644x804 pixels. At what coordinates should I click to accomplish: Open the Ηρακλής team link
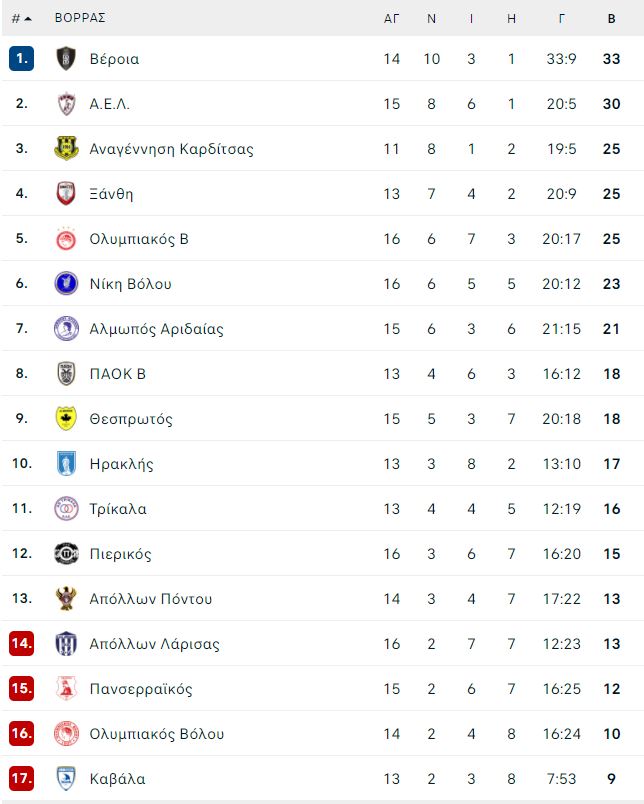[122, 464]
